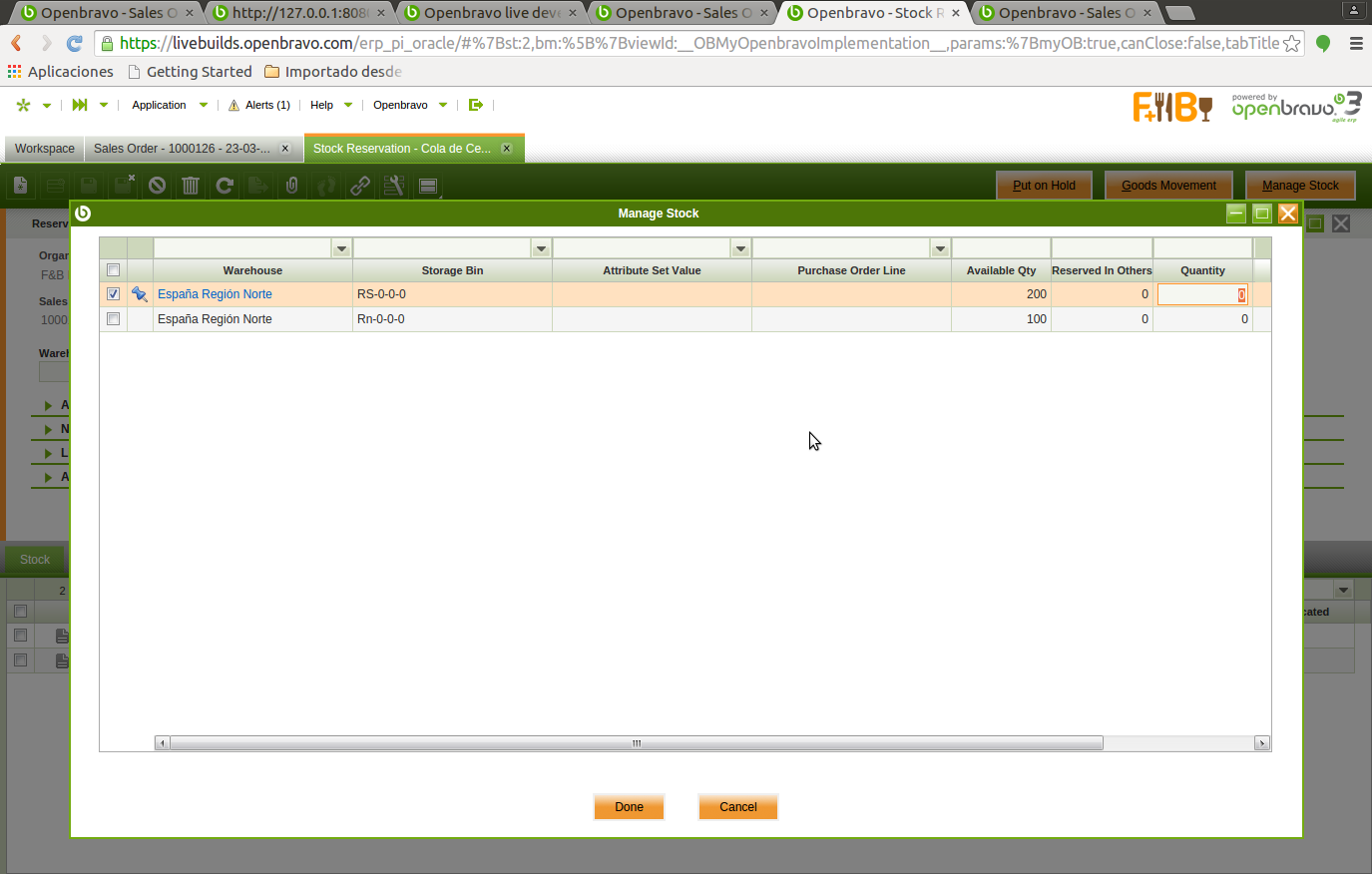Close the Sales Order - 1000126 tab
This screenshot has width=1372, height=874.
[x=285, y=149]
